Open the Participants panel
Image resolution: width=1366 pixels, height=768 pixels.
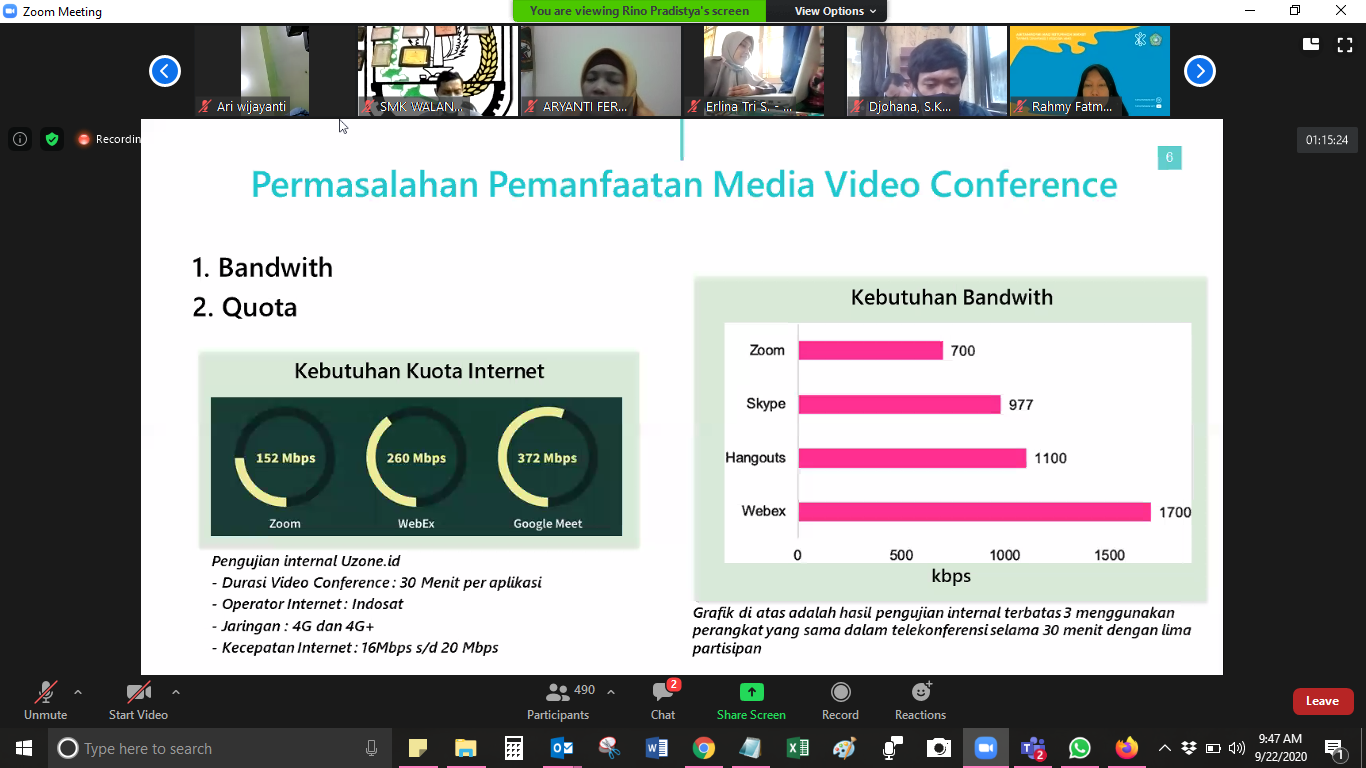[559, 700]
